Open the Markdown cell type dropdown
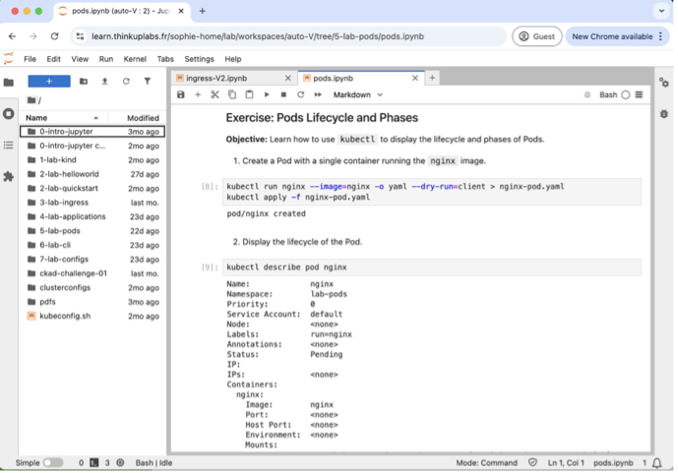This screenshot has height=473, width=678. [x=358, y=95]
